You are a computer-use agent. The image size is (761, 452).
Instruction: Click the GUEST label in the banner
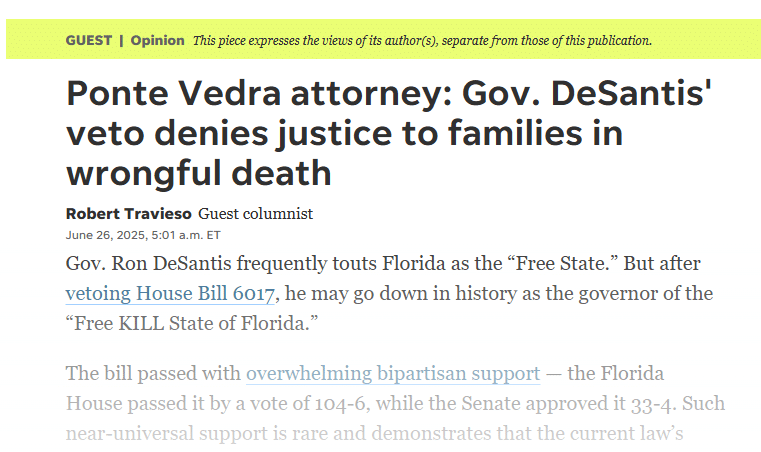[x=89, y=41]
